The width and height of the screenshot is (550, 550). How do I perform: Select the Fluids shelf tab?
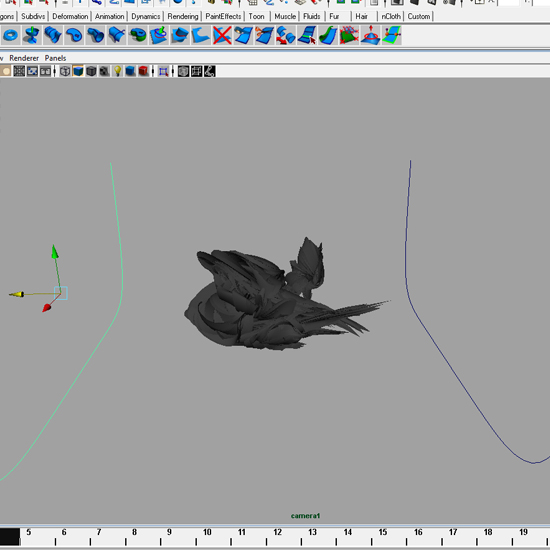tap(311, 16)
